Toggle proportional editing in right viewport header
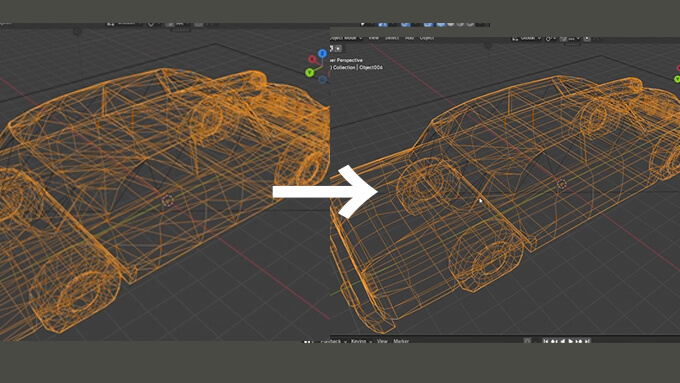 (587, 38)
